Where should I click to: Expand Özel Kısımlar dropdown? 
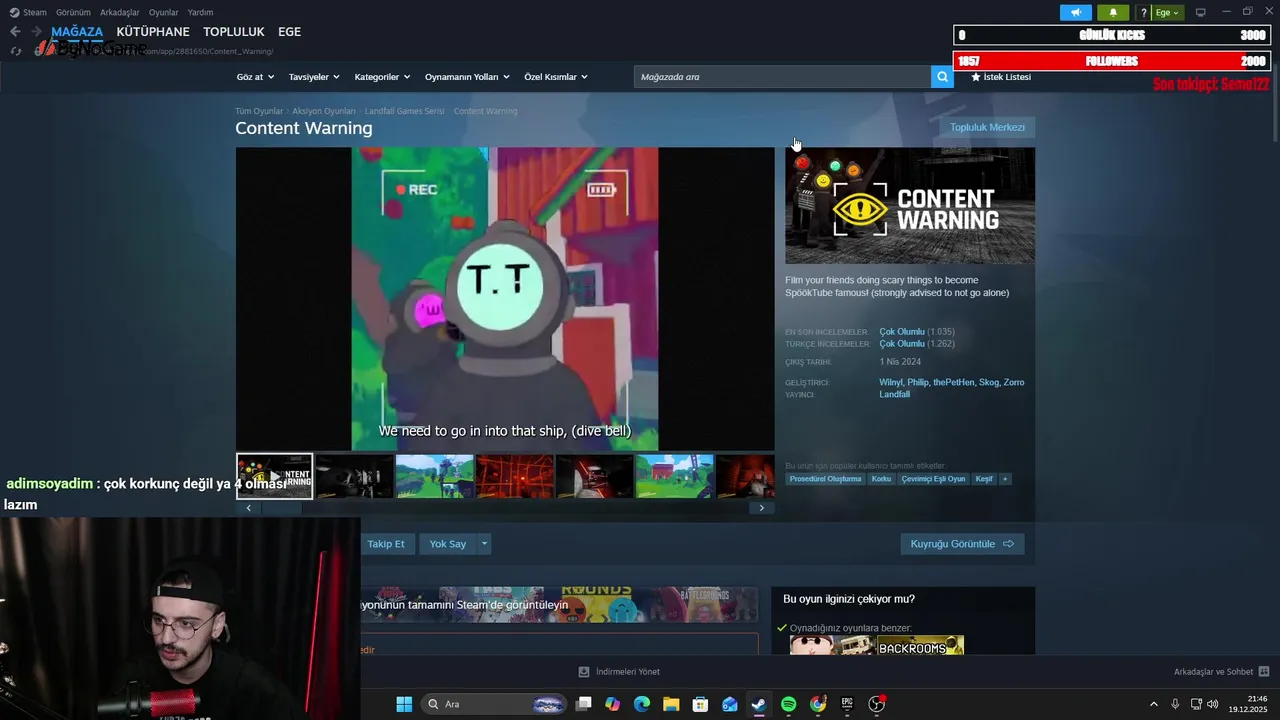point(556,77)
